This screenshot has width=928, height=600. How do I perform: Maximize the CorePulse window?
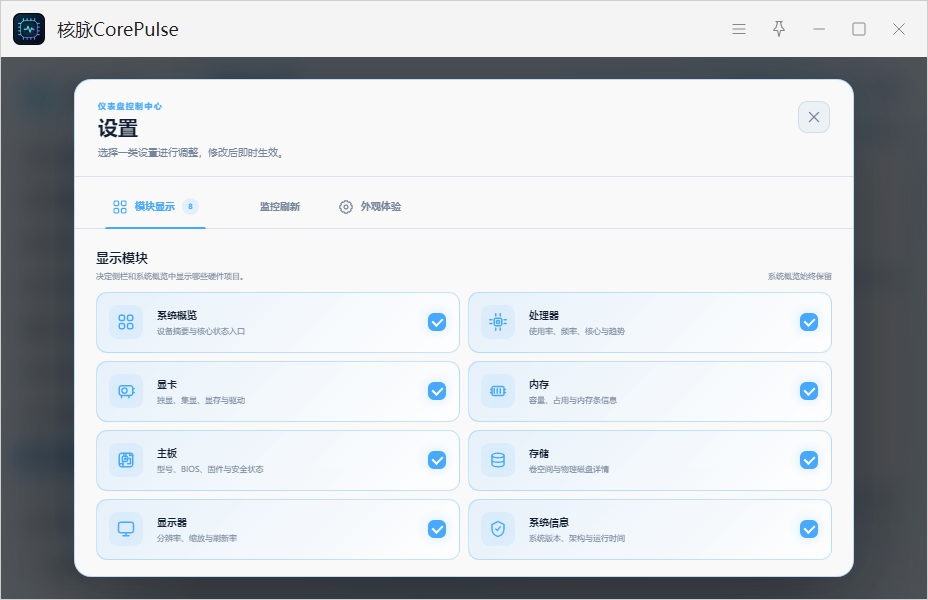click(859, 29)
